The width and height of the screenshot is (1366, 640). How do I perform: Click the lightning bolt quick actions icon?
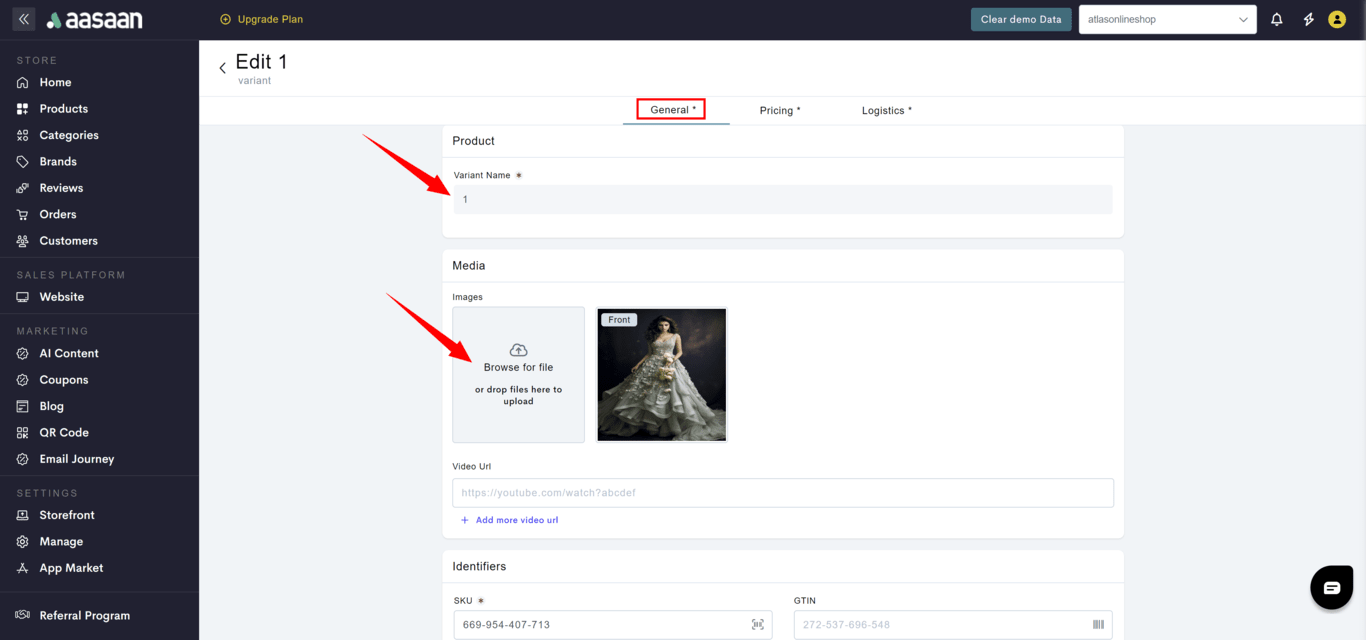[x=1308, y=19]
